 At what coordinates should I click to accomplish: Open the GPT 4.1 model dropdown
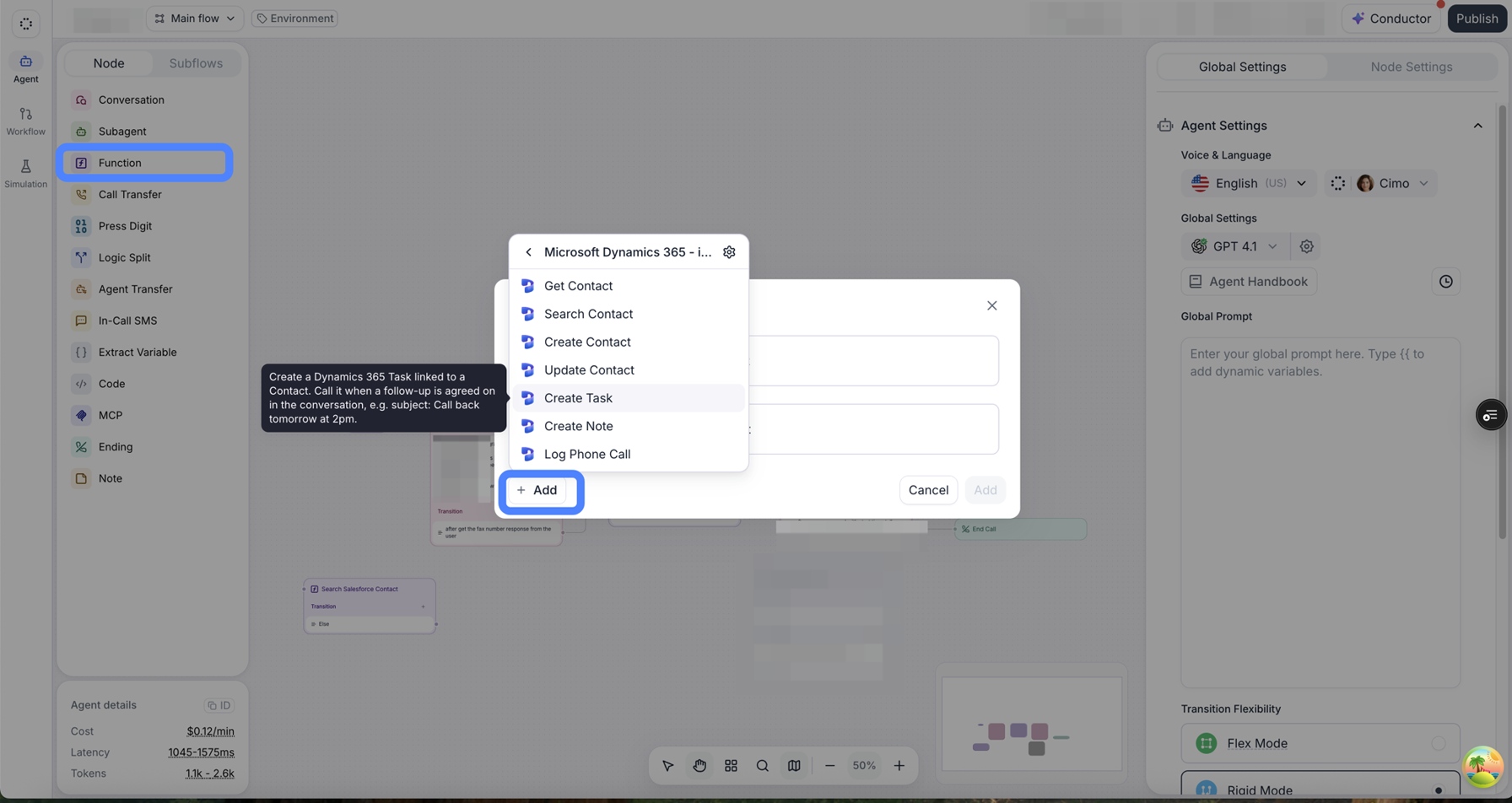point(1234,246)
